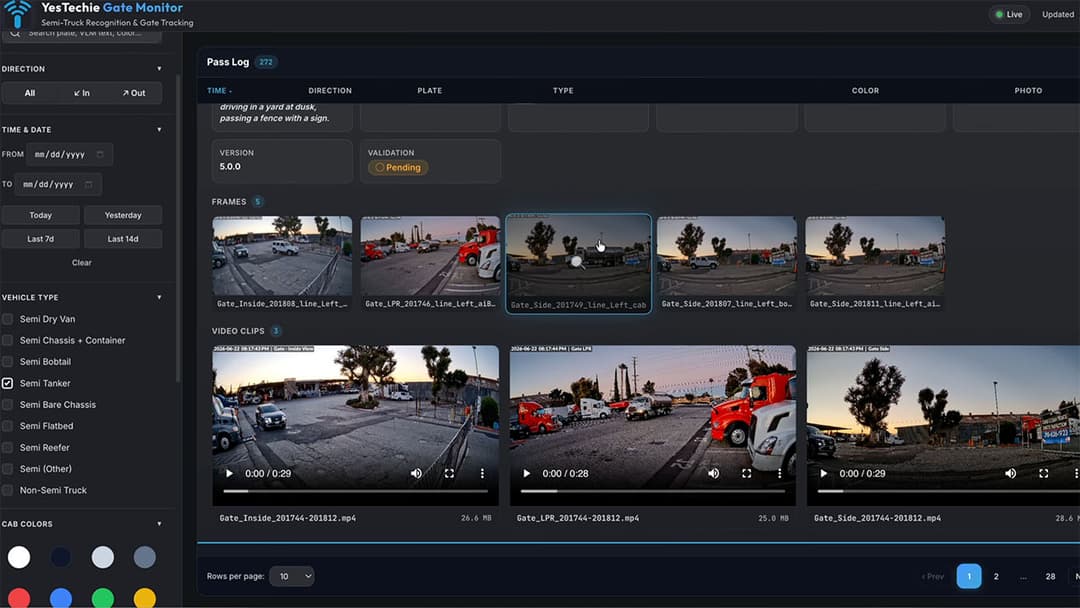Open the TO date calendar picker icon
The width and height of the screenshot is (1080, 608).
click(x=88, y=185)
